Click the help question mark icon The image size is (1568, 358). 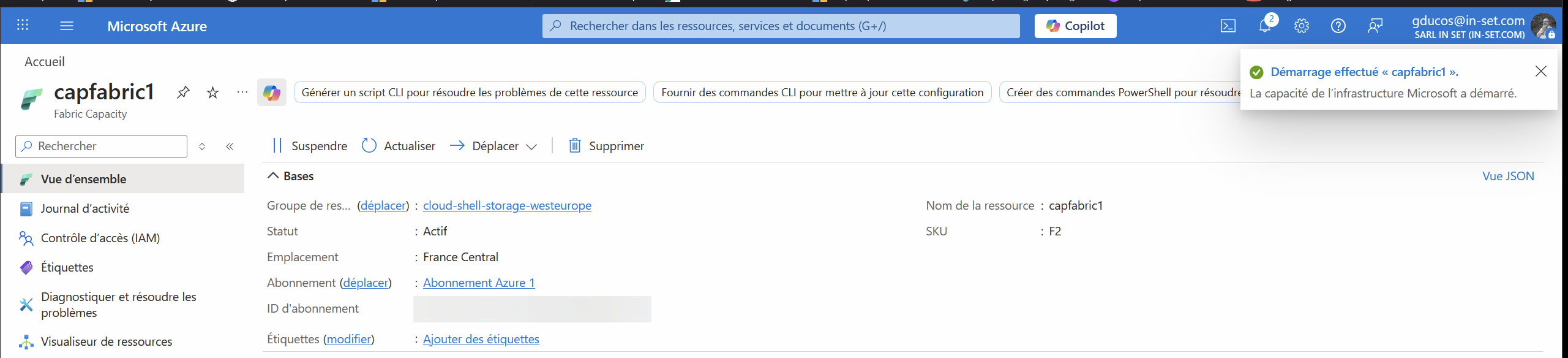1338,26
